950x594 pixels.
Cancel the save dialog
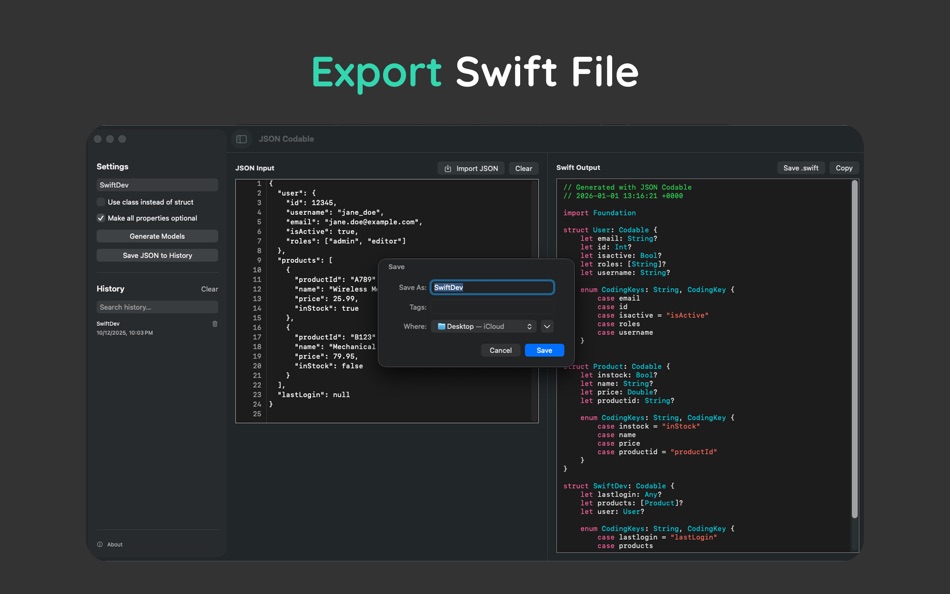coord(500,350)
